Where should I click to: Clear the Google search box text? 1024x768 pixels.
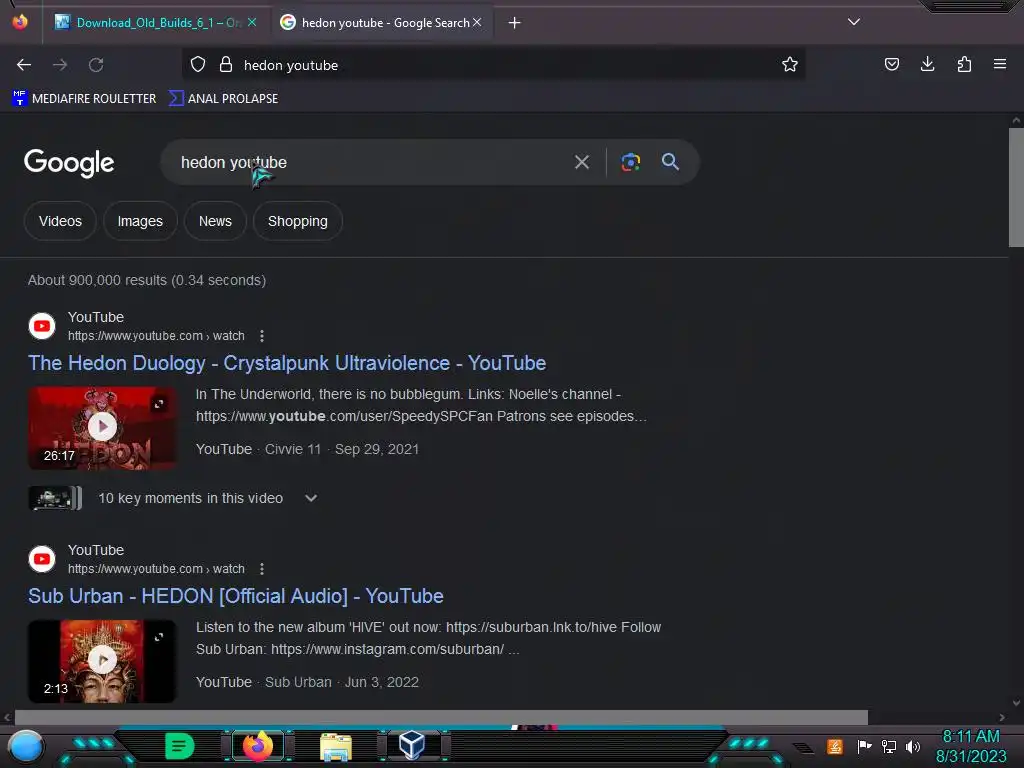point(582,162)
